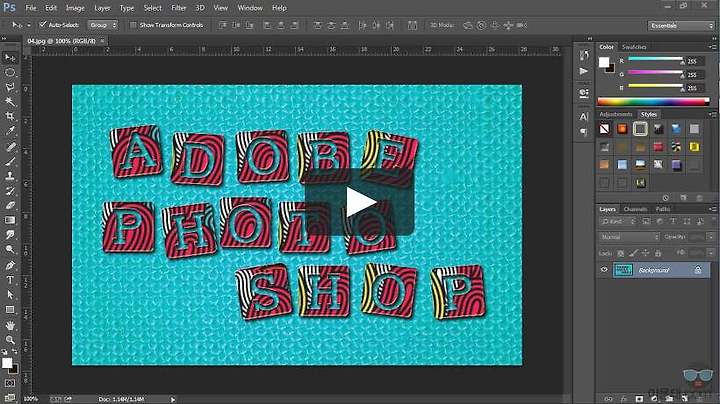Viewport: 720px width, 404px height.
Task: Hide the Background layer eye icon
Action: pyautogui.click(x=604, y=270)
